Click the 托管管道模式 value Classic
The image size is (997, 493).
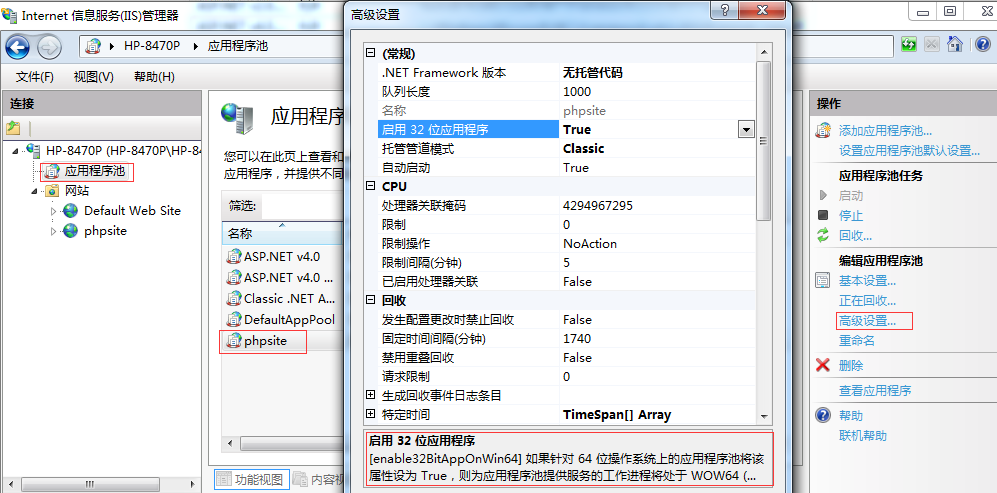pos(584,148)
